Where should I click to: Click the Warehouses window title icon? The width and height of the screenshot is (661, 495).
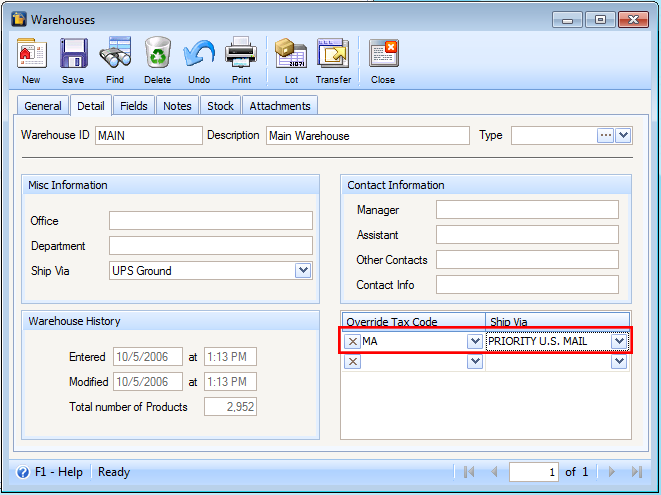(19, 19)
